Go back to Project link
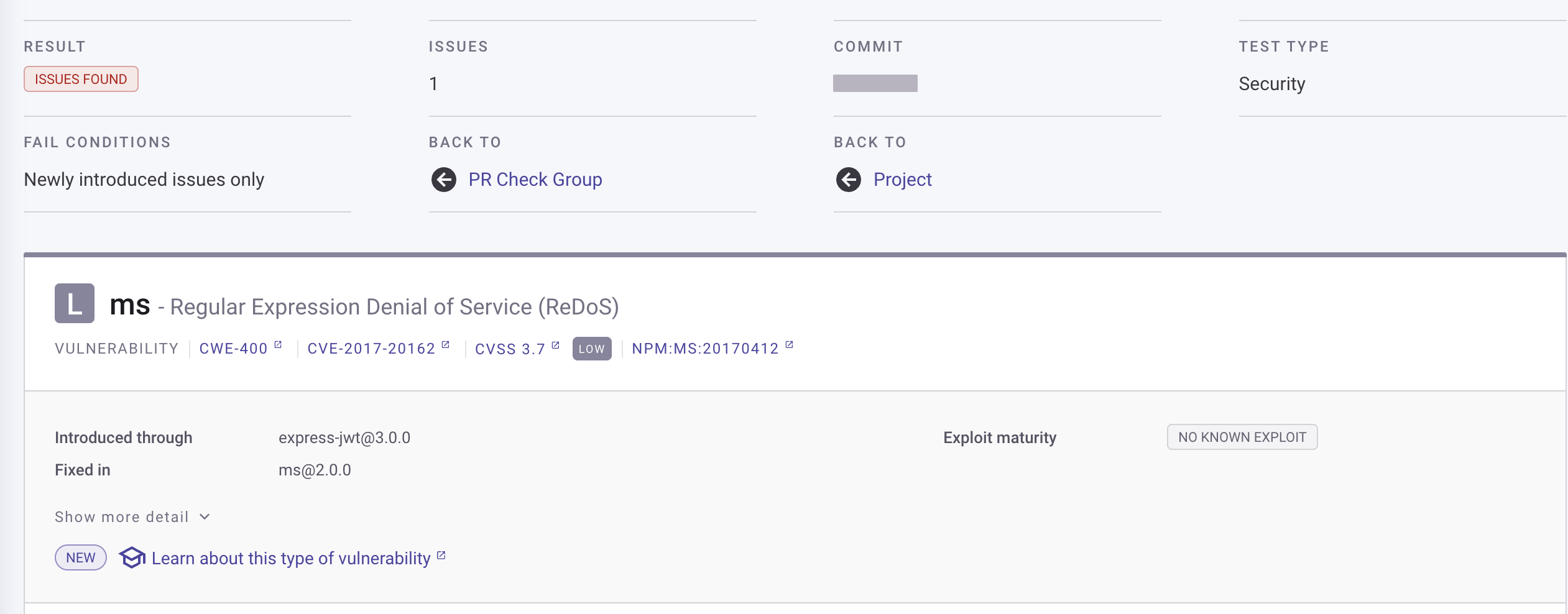The height and width of the screenshot is (614, 1568). (902, 180)
